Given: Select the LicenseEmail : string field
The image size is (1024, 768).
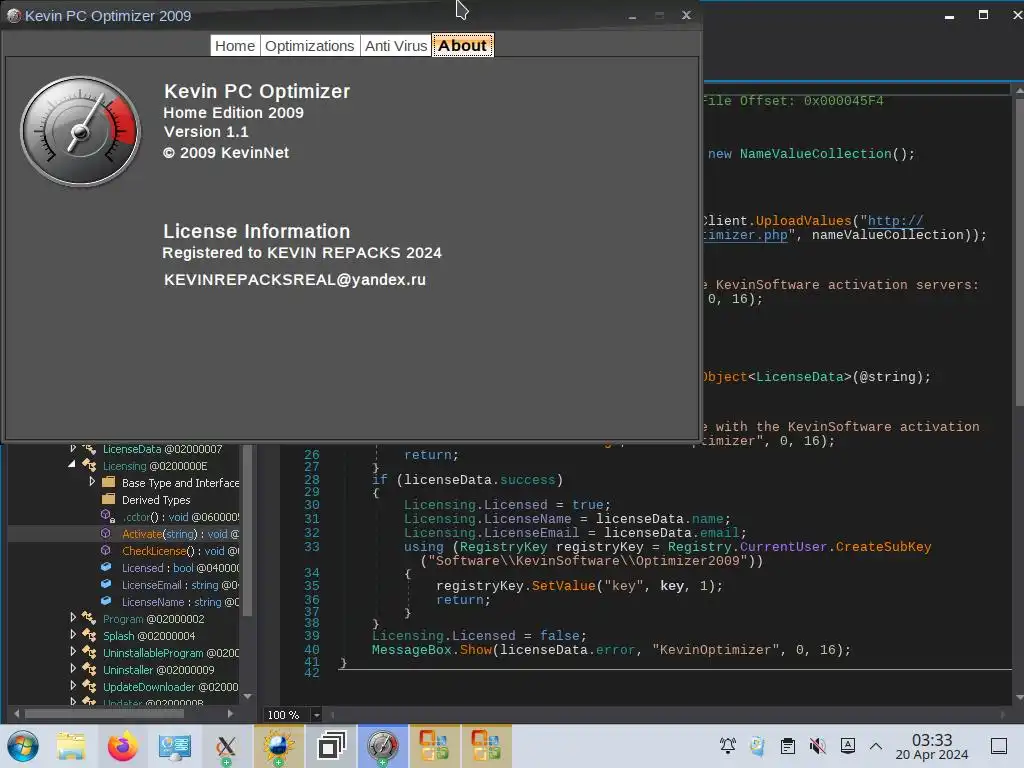Looking at the screenshot, I should point(180,585).
